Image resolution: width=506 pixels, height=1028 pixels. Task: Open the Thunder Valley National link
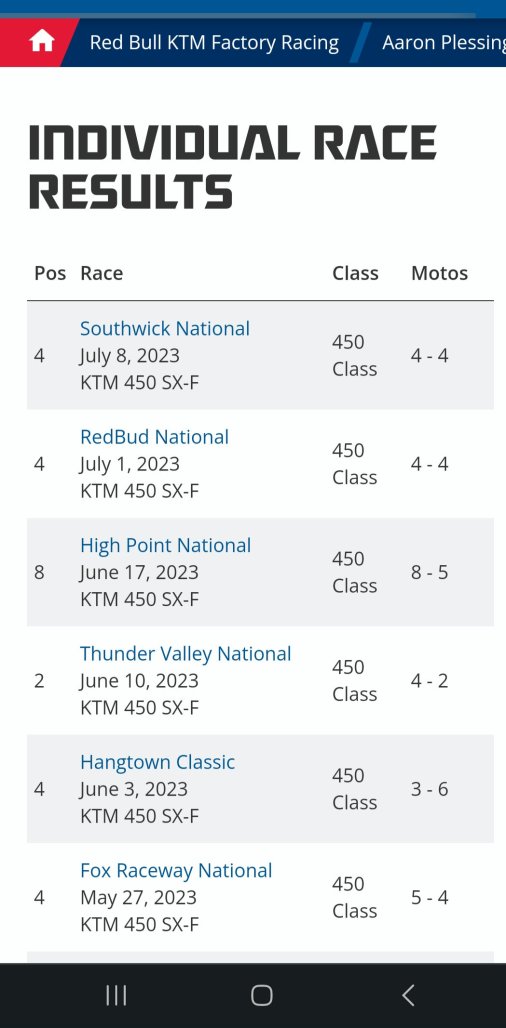185,654
